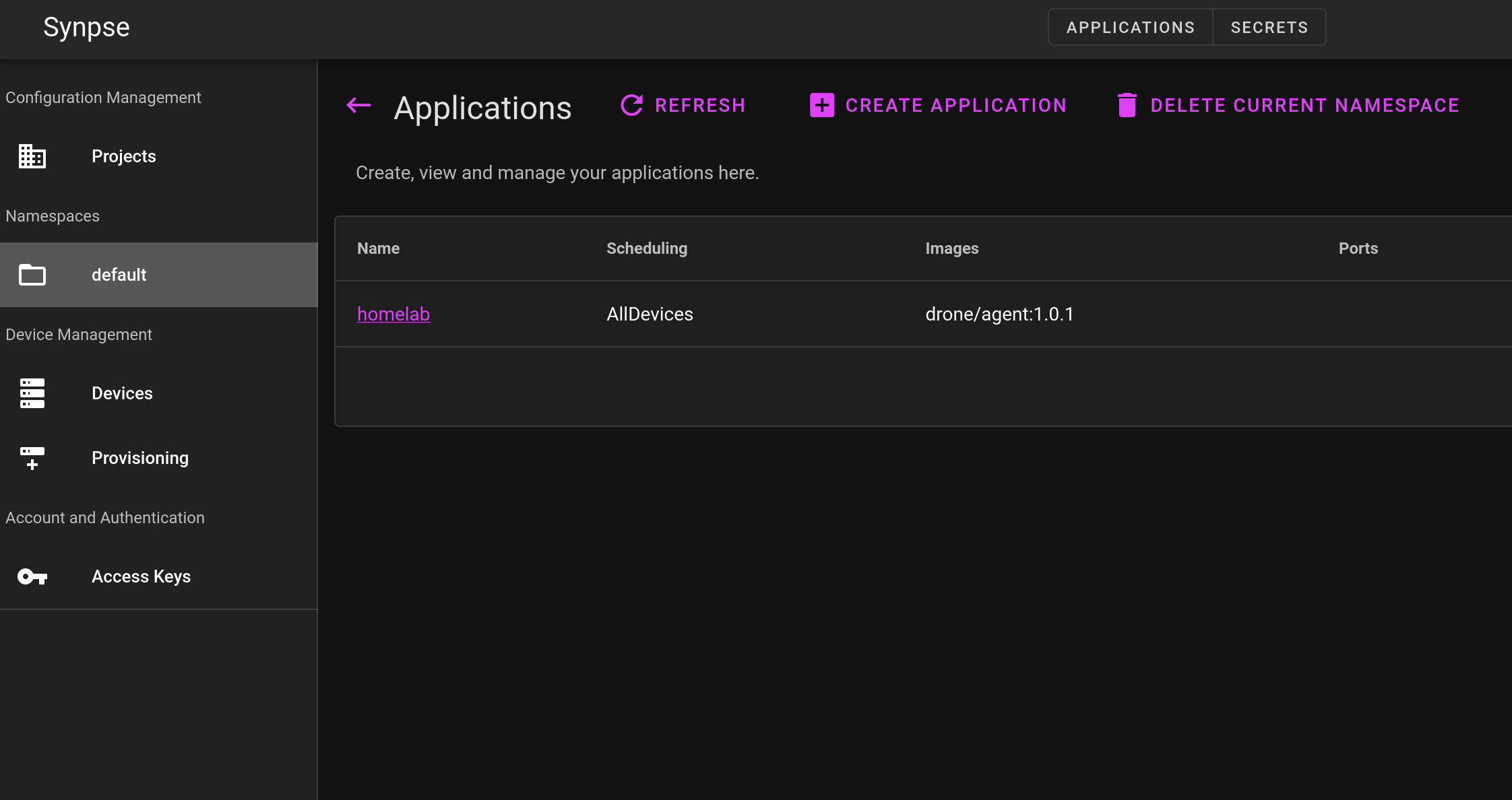Click the default namespace folder icon
This screenshot has width=1512, height=800.
tap(32, 275)
